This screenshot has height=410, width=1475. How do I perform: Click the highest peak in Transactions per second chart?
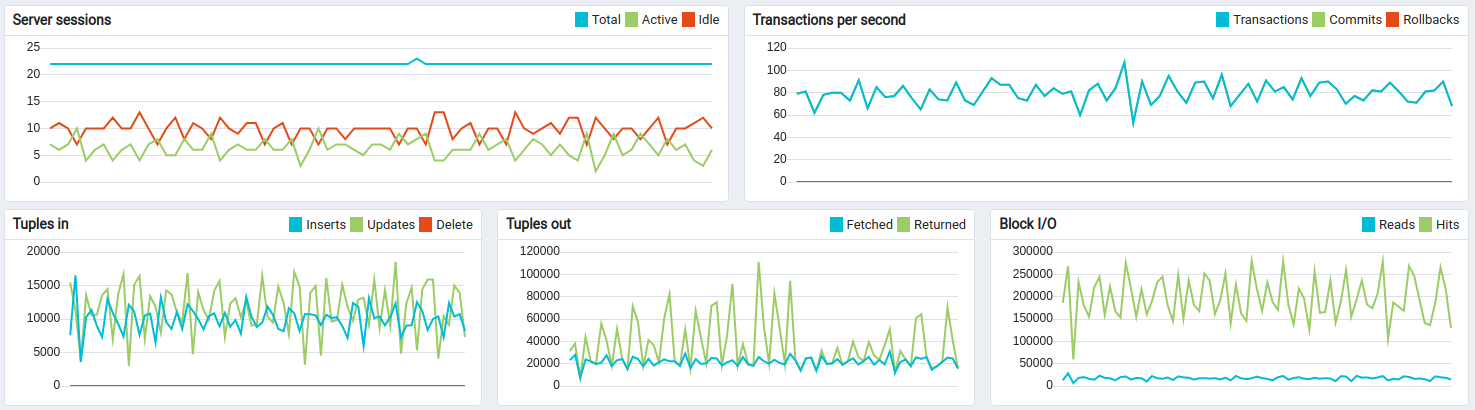[1124, 62]
